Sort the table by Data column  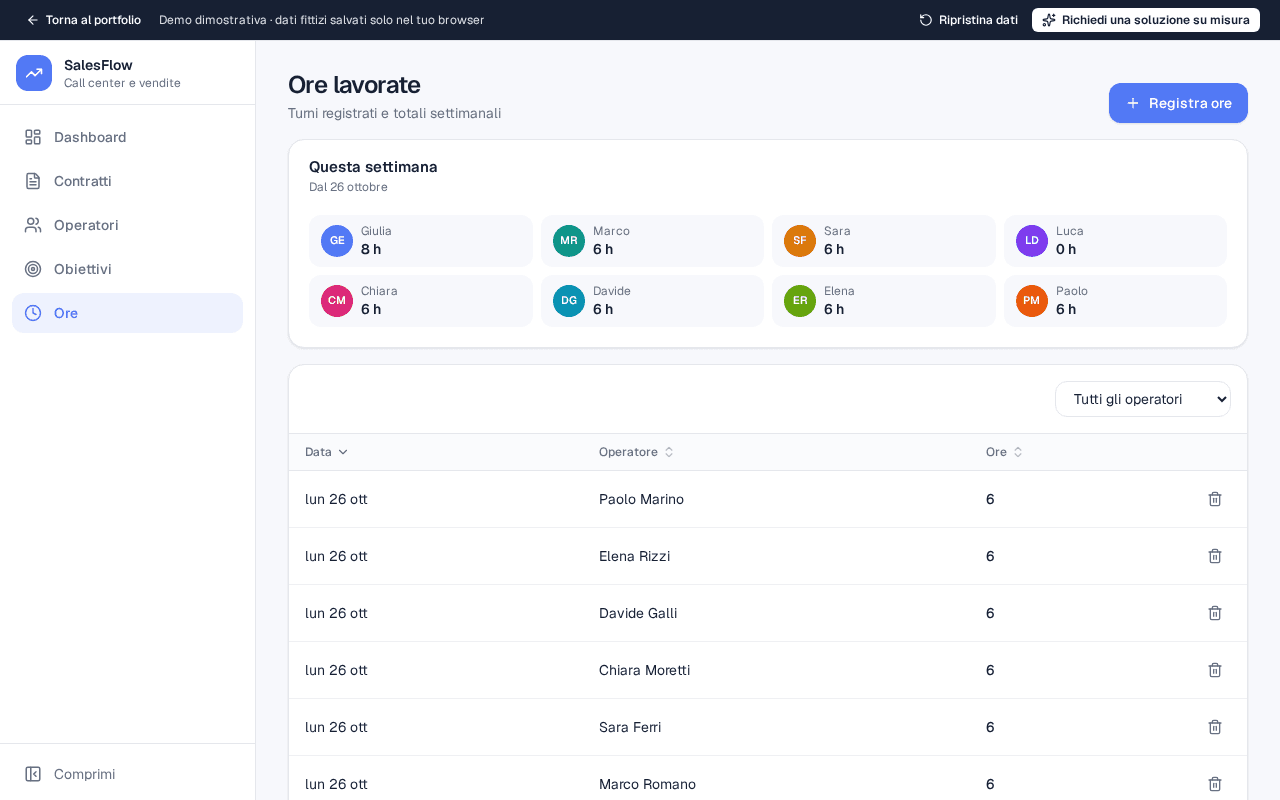coord(327,452)
